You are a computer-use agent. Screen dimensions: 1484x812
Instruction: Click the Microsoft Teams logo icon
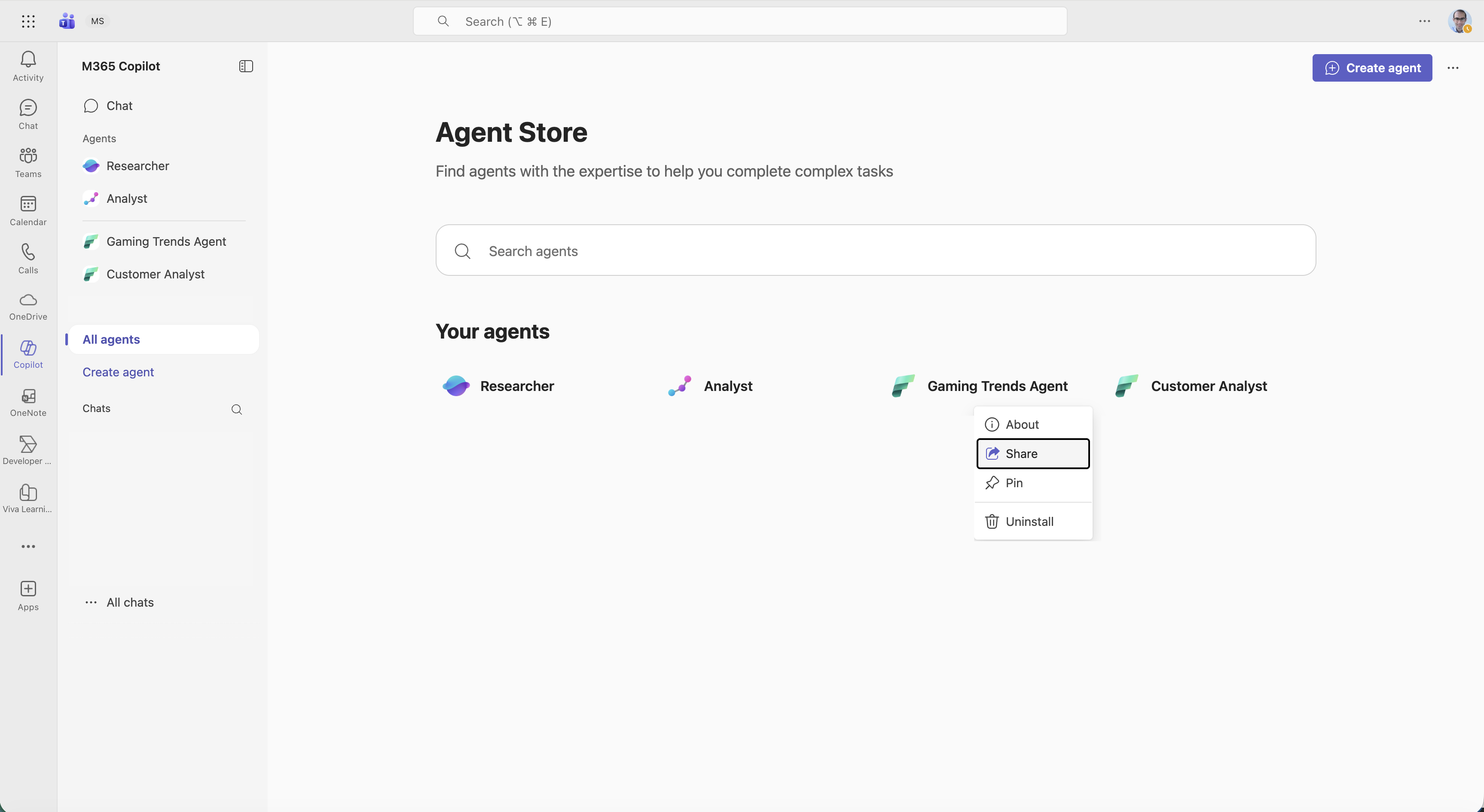(x=67, y=21)
